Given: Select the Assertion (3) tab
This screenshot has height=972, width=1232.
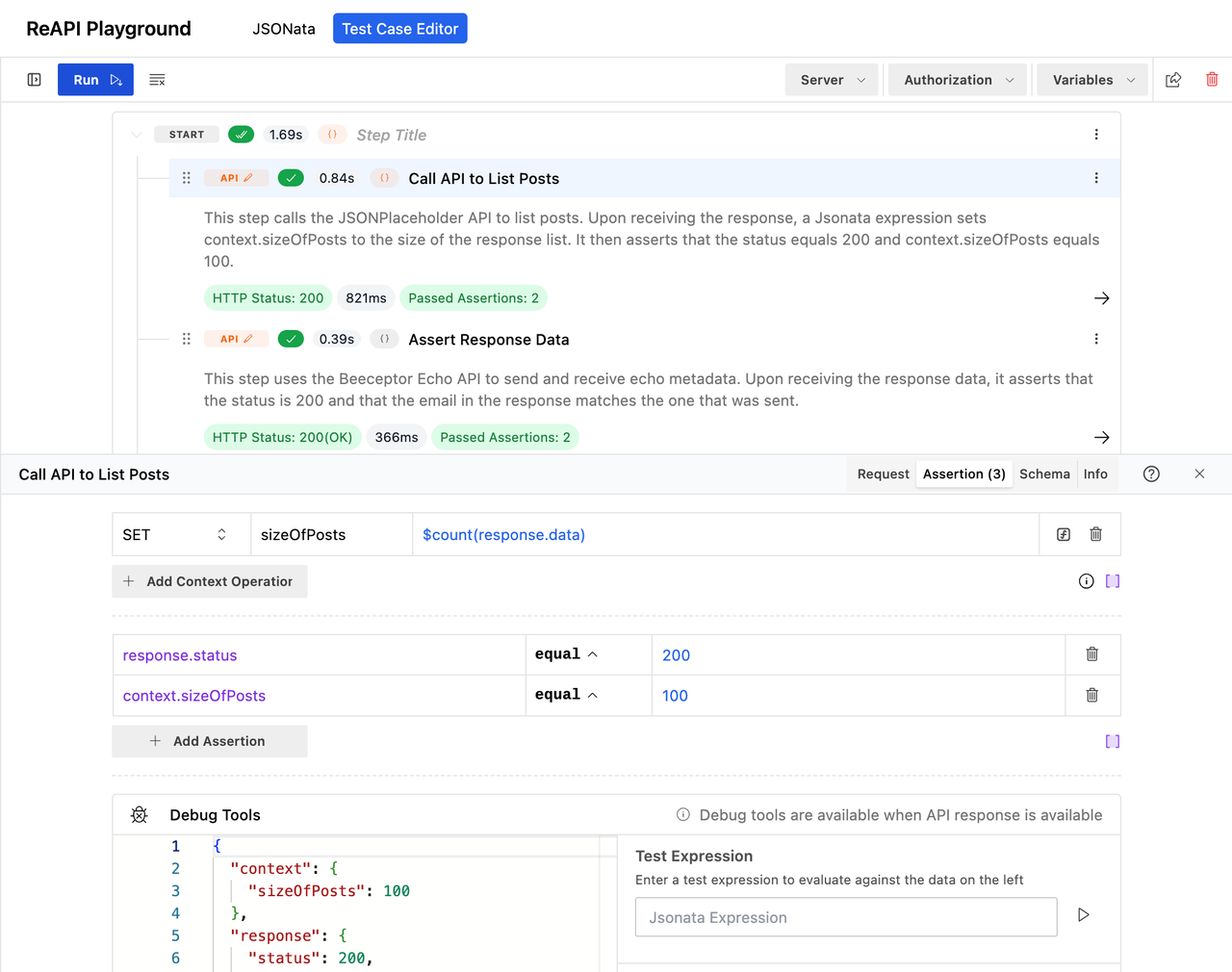Looking at the screenshot, I should [x=964, y=474].
